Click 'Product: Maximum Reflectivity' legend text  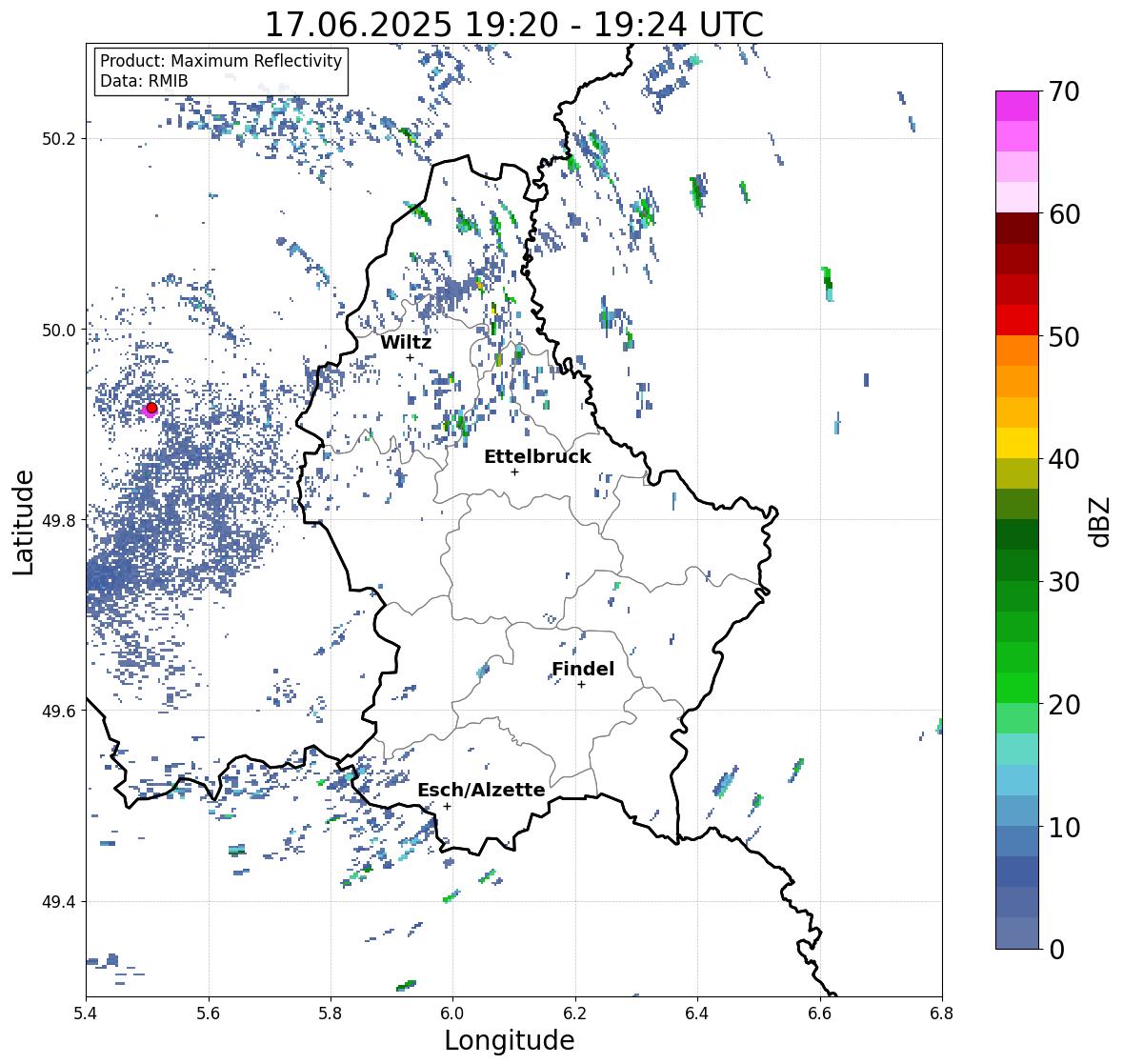click(221, 61)
